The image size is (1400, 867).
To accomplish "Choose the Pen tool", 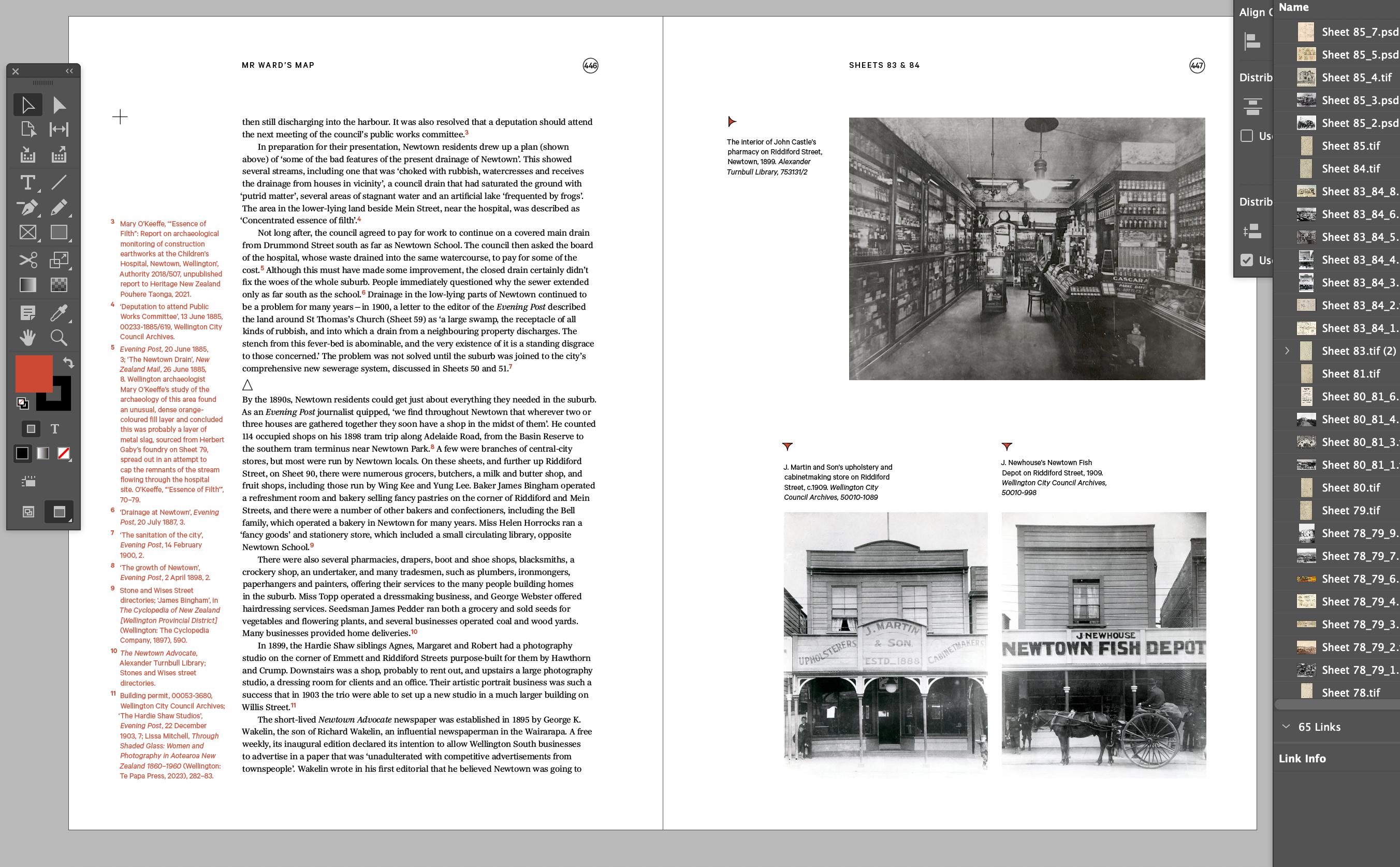I will pos(27,207).
